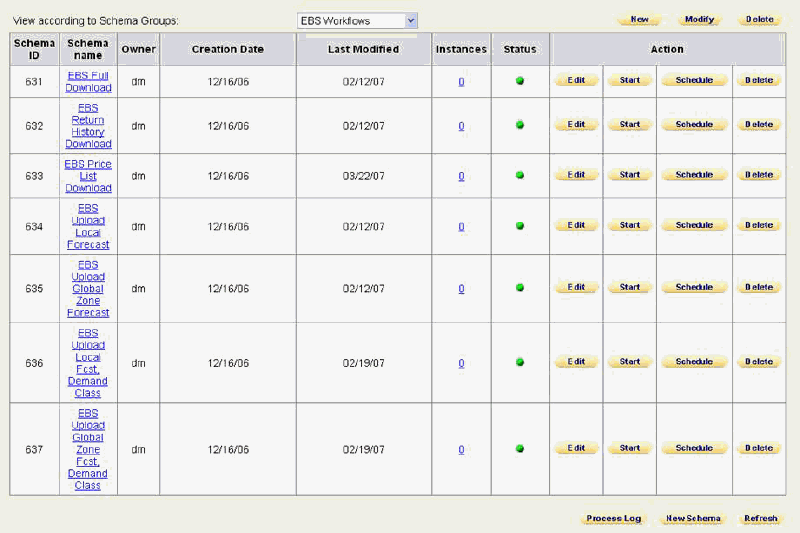Schedule schema 635 Upload Global Zone Forecast
The height and width of the screenshot is (533, 800).
[x=694, y=288]
